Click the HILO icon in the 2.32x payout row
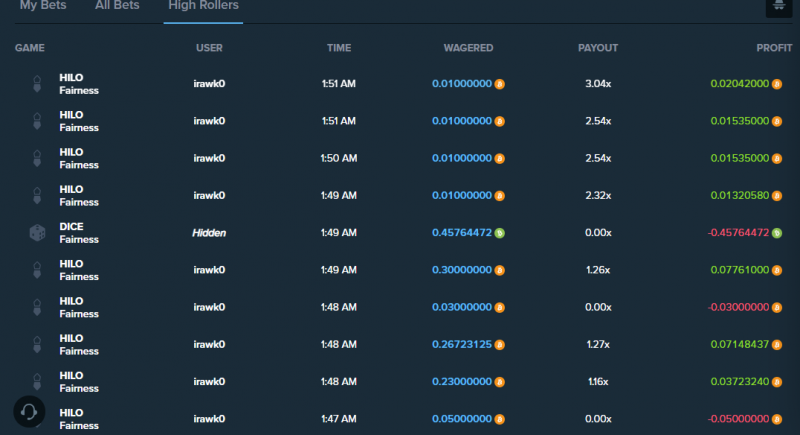Viewport: 800px width, 435px height. pos(37,195)
